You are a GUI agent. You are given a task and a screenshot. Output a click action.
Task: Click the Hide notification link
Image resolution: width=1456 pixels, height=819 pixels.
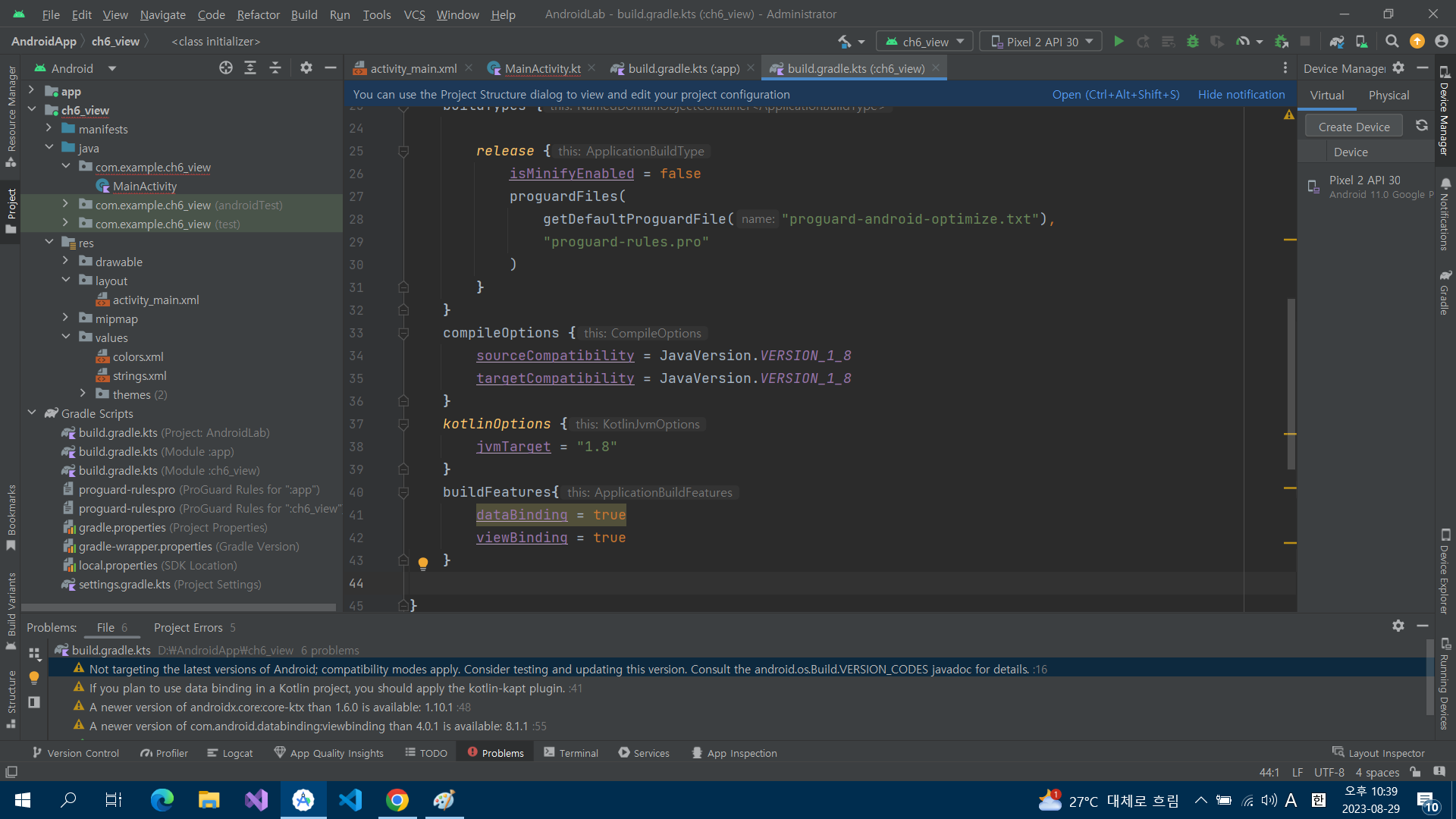(1241, 94)
